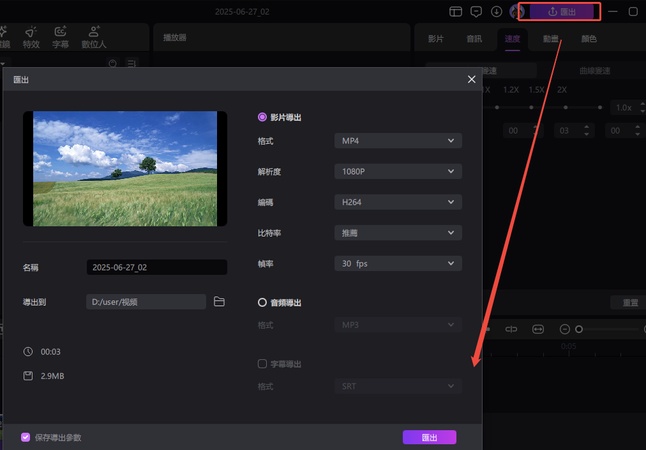Expand the 解析度 1080P dropdown

tap(398, 171)
